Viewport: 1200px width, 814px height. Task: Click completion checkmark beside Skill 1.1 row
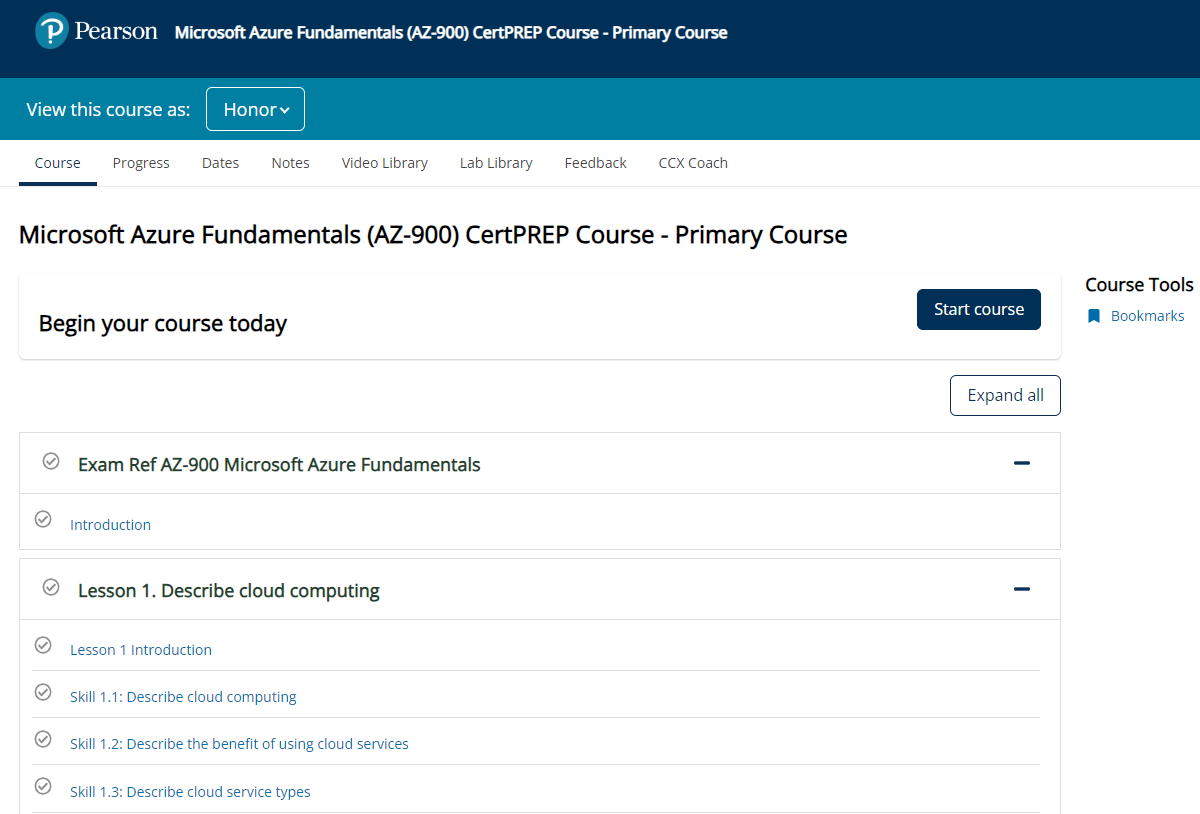(x=43, y=692)
